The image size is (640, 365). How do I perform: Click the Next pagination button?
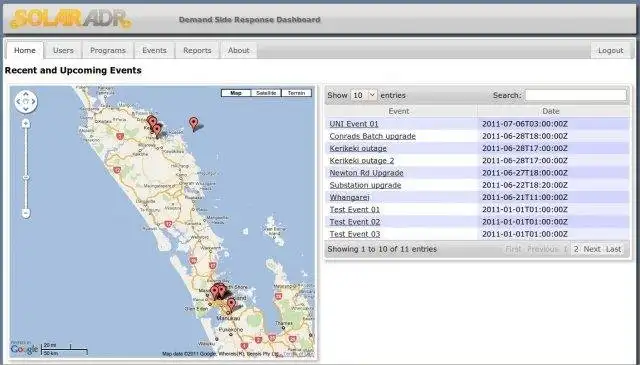[592, 249]
